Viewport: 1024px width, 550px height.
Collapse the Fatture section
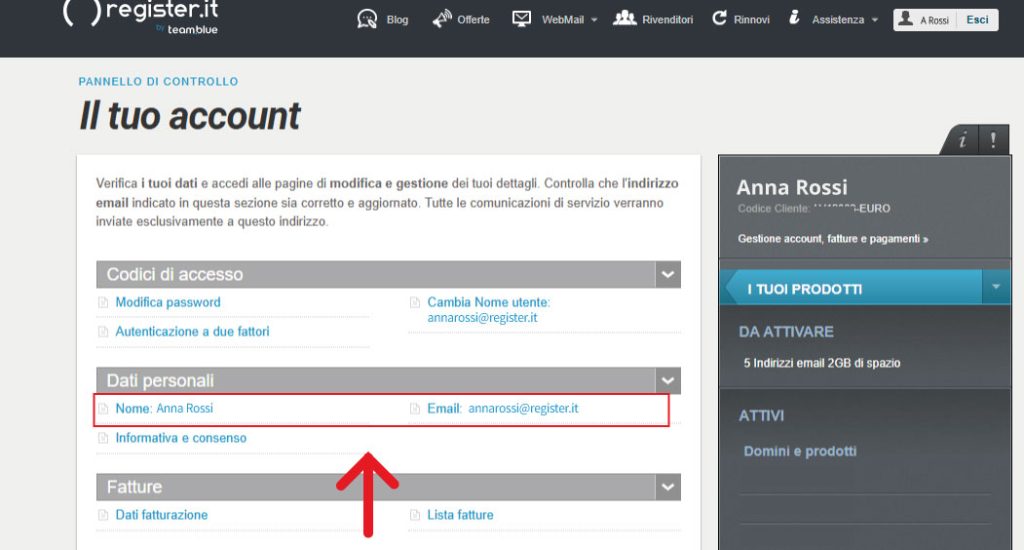[667, 487]
